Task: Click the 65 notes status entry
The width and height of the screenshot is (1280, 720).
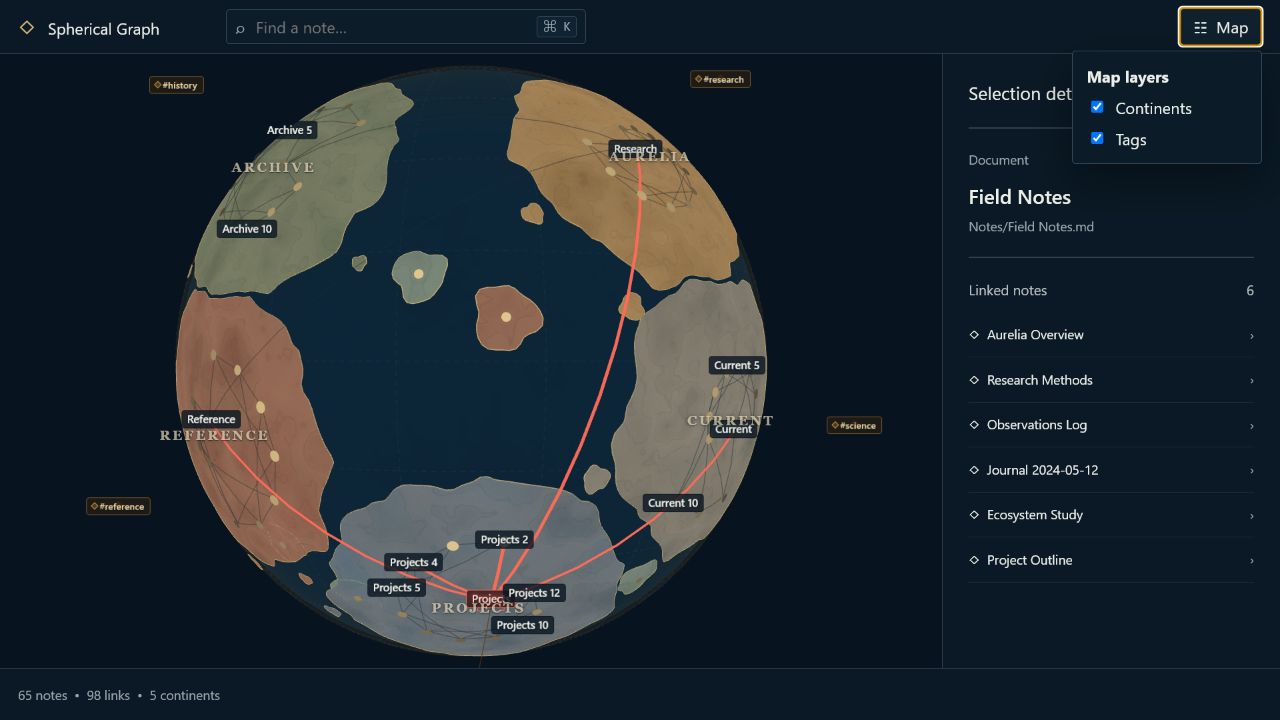Action: click(43, 695)
